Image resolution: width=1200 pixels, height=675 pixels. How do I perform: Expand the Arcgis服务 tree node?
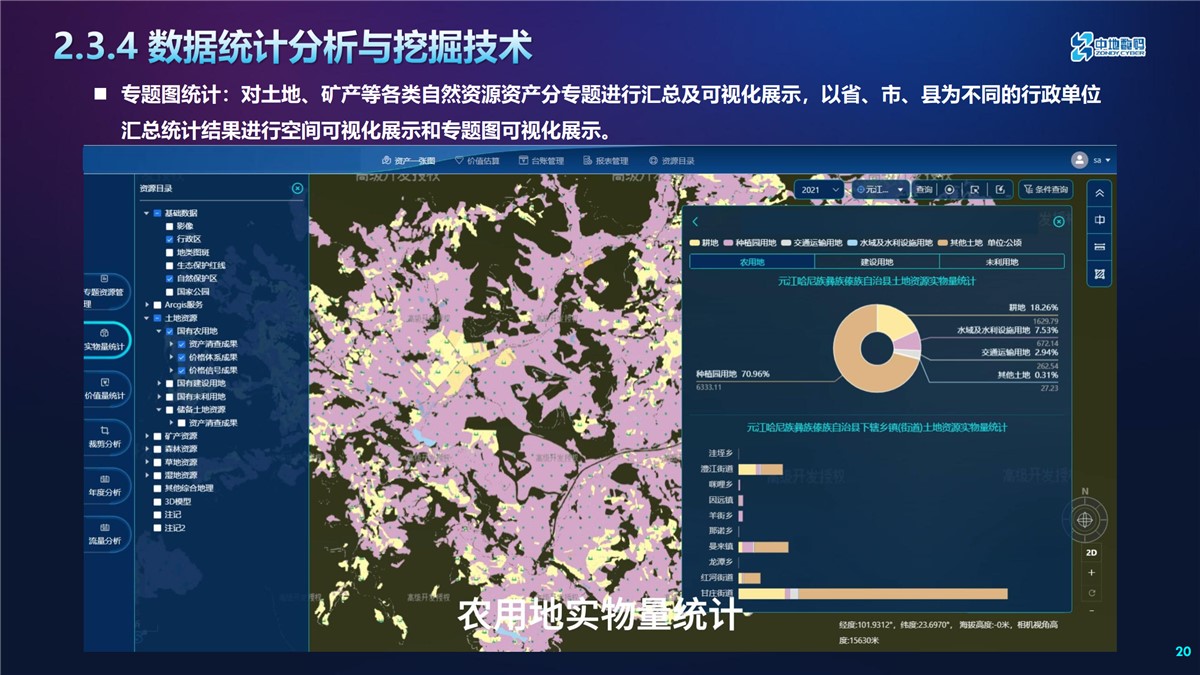coord(146,304)
